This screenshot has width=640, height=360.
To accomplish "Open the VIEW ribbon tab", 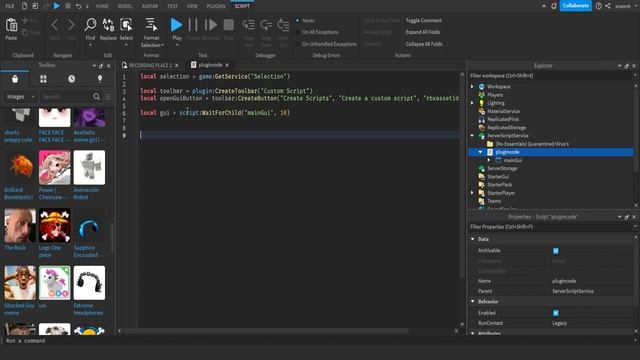I will click(x=192, y=6).
